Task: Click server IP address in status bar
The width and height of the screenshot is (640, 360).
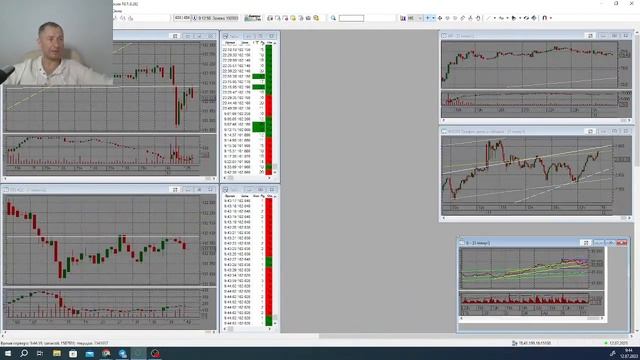Action: (x=534, y=343)
